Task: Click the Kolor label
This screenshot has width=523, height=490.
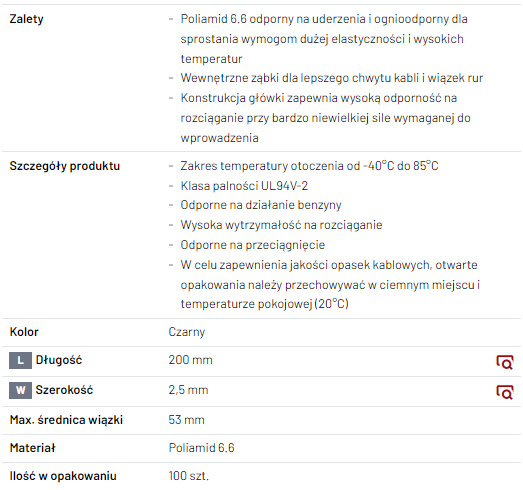Action: coord(24,332)
